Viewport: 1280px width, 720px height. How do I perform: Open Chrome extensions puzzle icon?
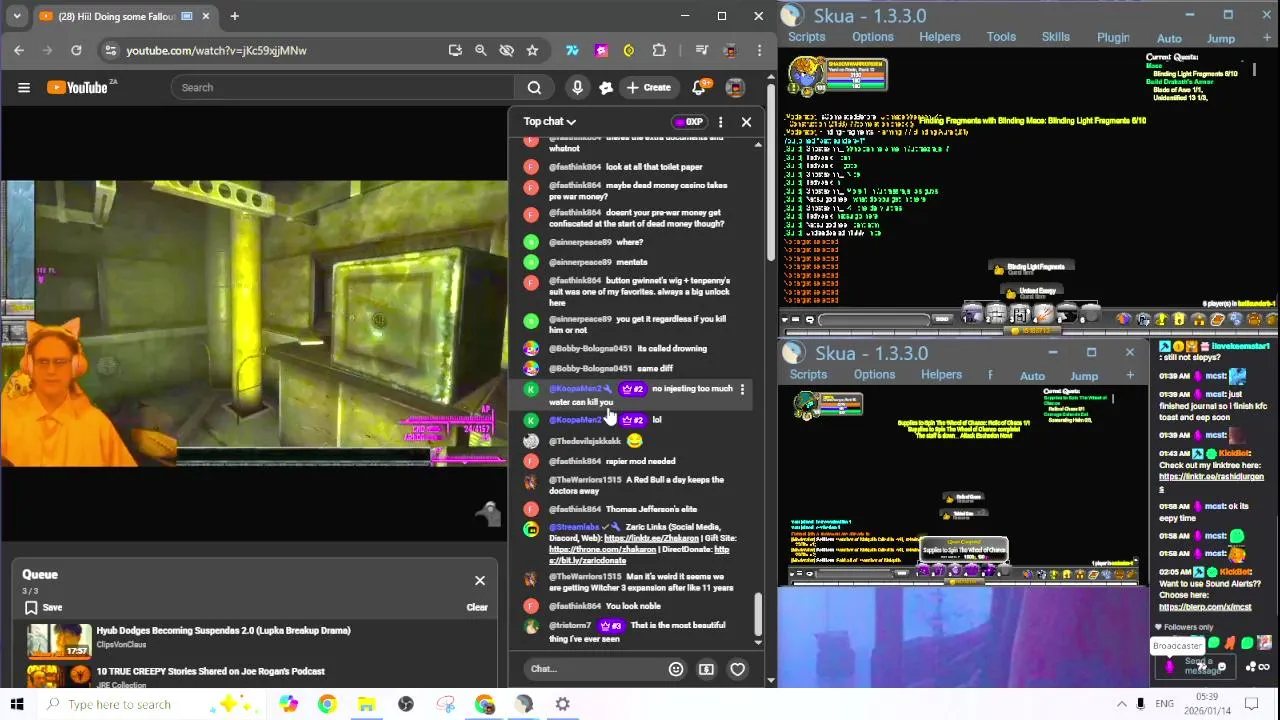tap(659, 50)
